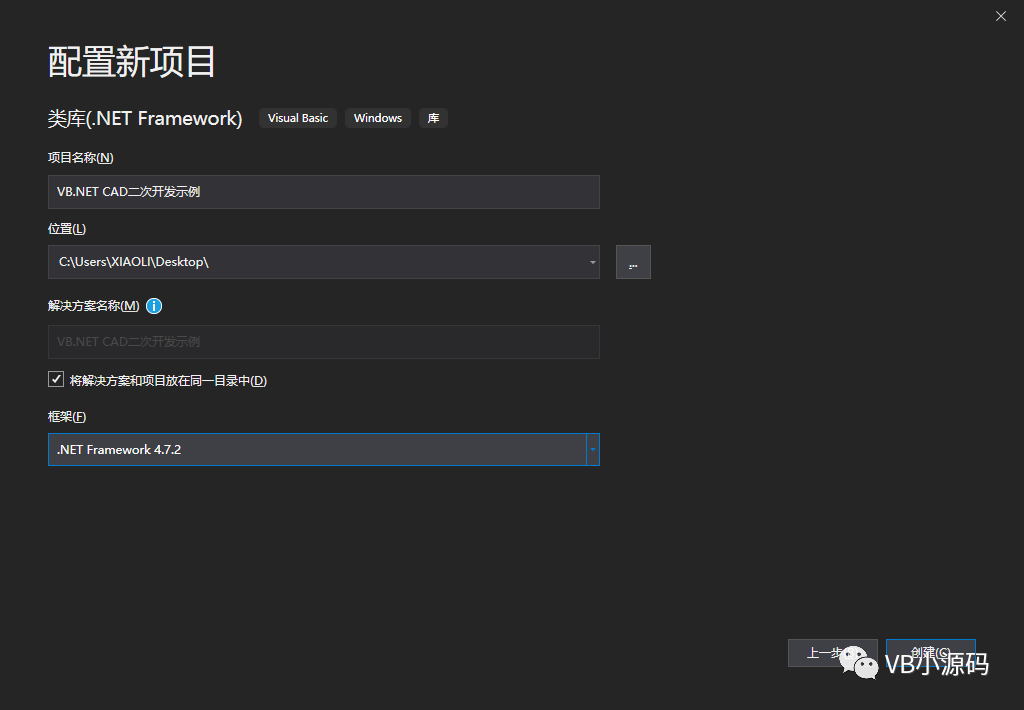Image resolution: width=1024 pixels, height=710 pixels.
Task: Click the Windows tag
Action: pos(377,118)
